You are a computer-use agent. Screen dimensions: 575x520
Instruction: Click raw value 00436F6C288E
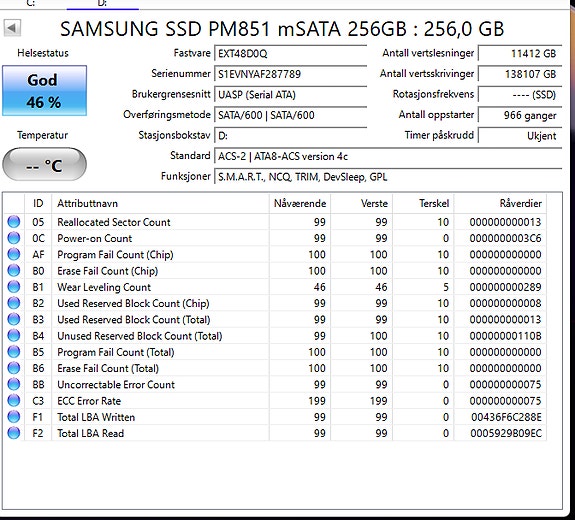(x=506, y=417)
